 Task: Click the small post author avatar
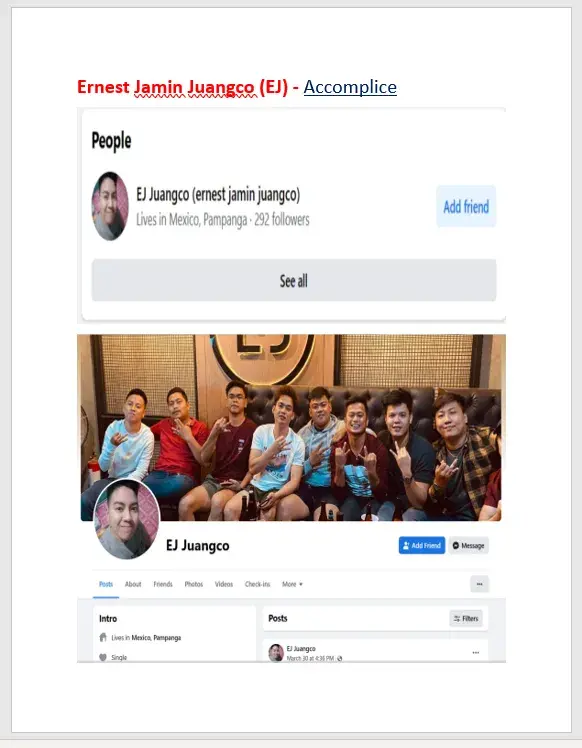coord(276,653)
